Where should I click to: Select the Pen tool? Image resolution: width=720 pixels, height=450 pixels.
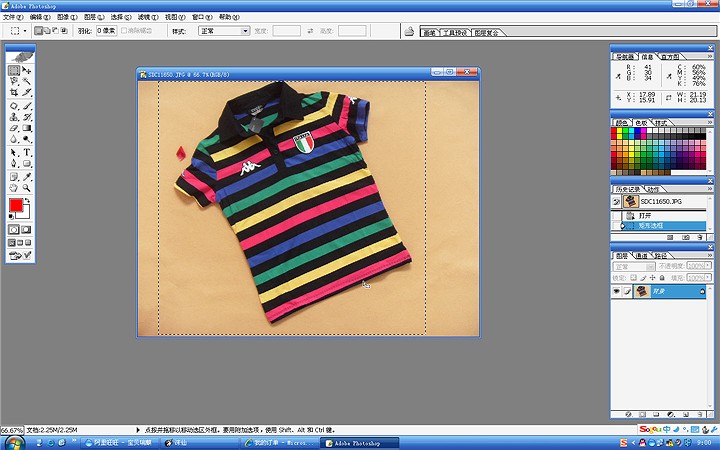pos(14,163)
